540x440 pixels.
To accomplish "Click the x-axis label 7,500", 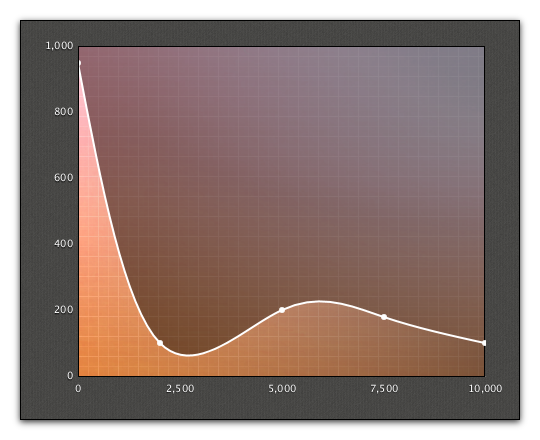I will click(x=384, y=389).
